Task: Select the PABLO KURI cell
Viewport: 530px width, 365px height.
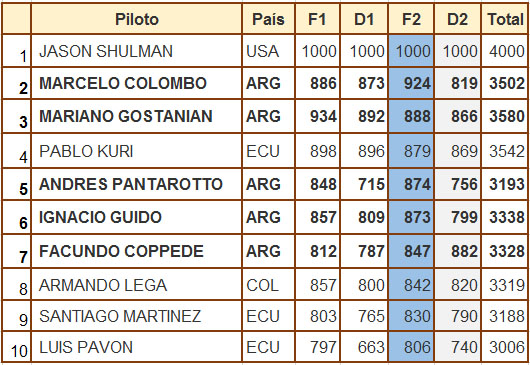Action: [137, 151]
